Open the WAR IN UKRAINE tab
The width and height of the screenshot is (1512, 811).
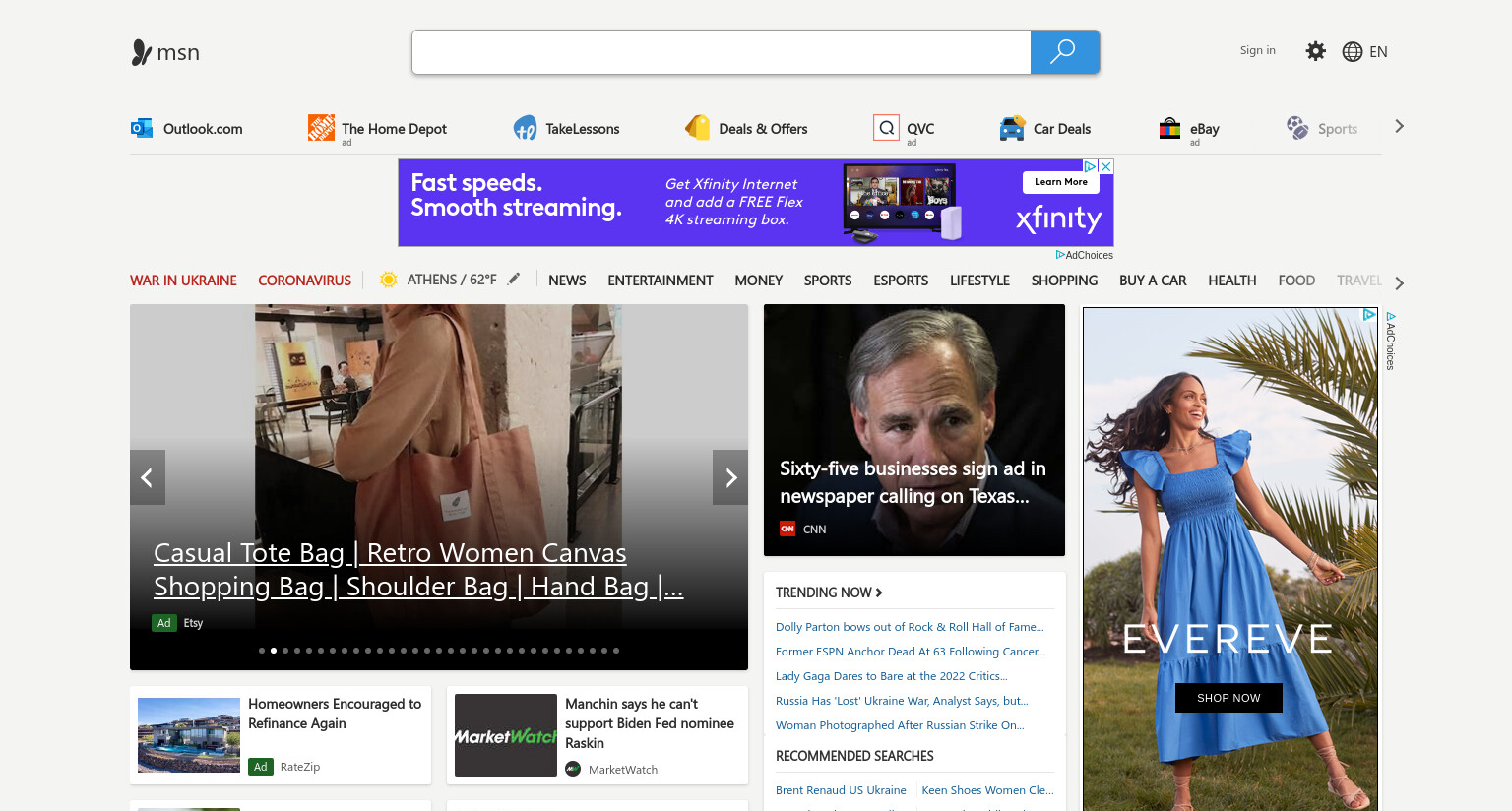(x=183, y=281)
